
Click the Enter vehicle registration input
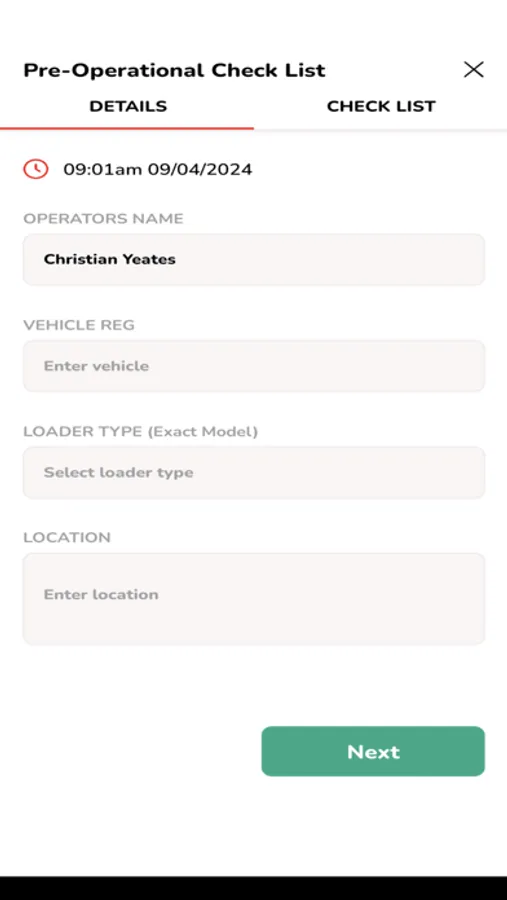(x=254, y=366)
